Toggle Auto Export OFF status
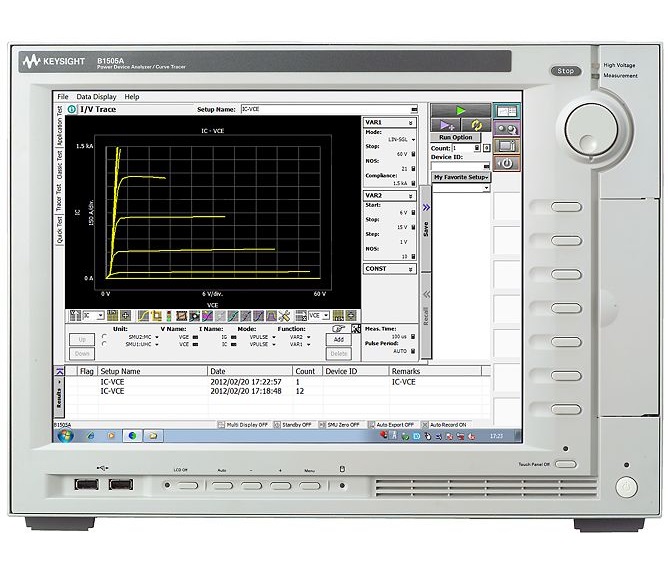Viewport: 668px width, 573px height. pos(391,425)
